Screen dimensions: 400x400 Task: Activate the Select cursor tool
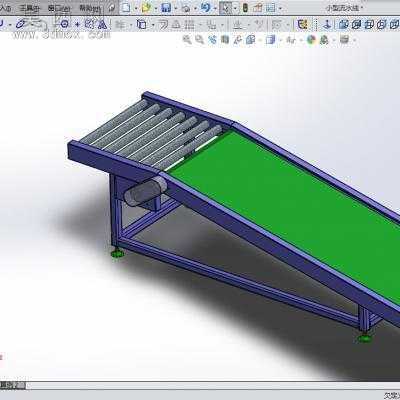226,8
